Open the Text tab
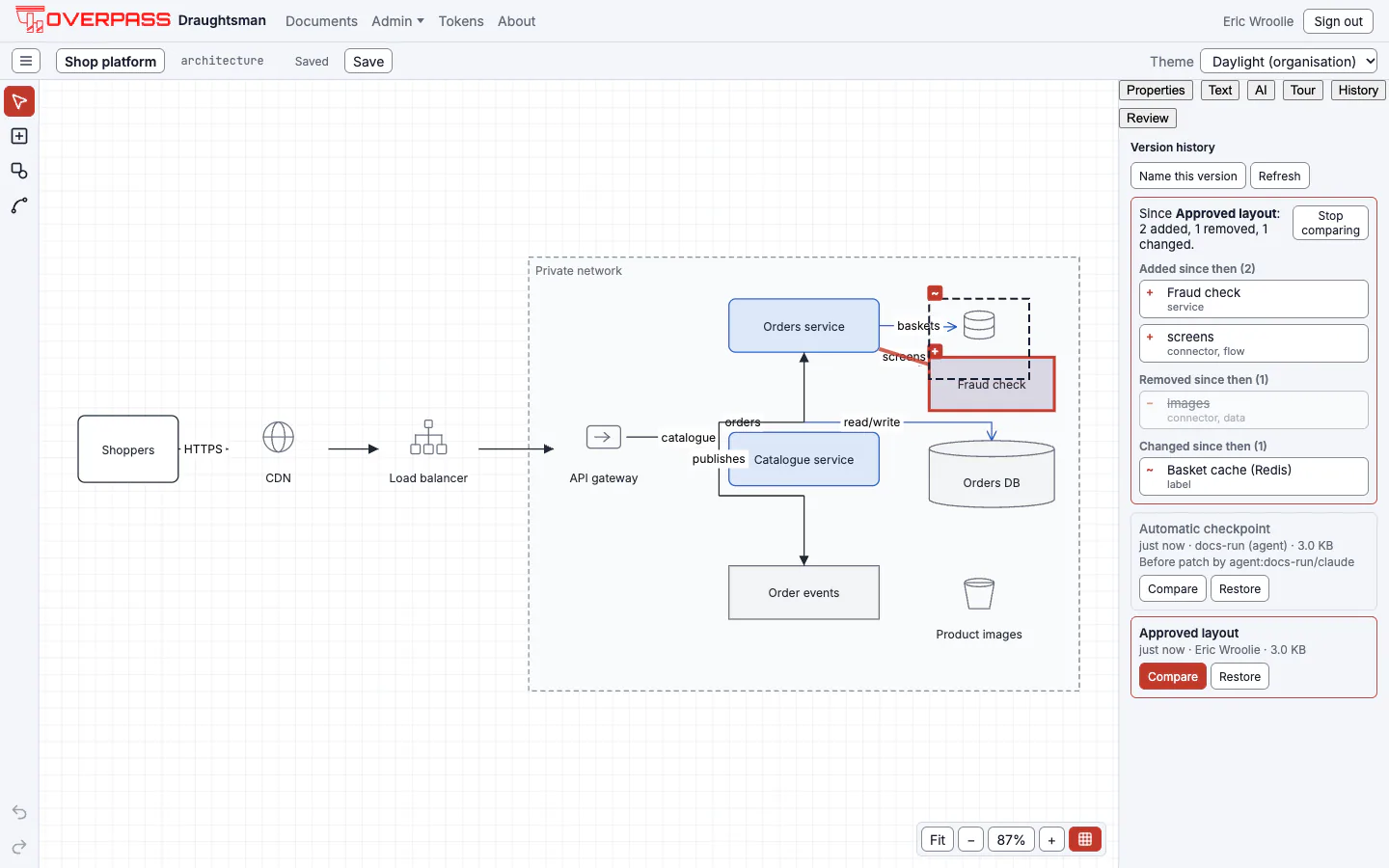 [x=1220, y=90]
